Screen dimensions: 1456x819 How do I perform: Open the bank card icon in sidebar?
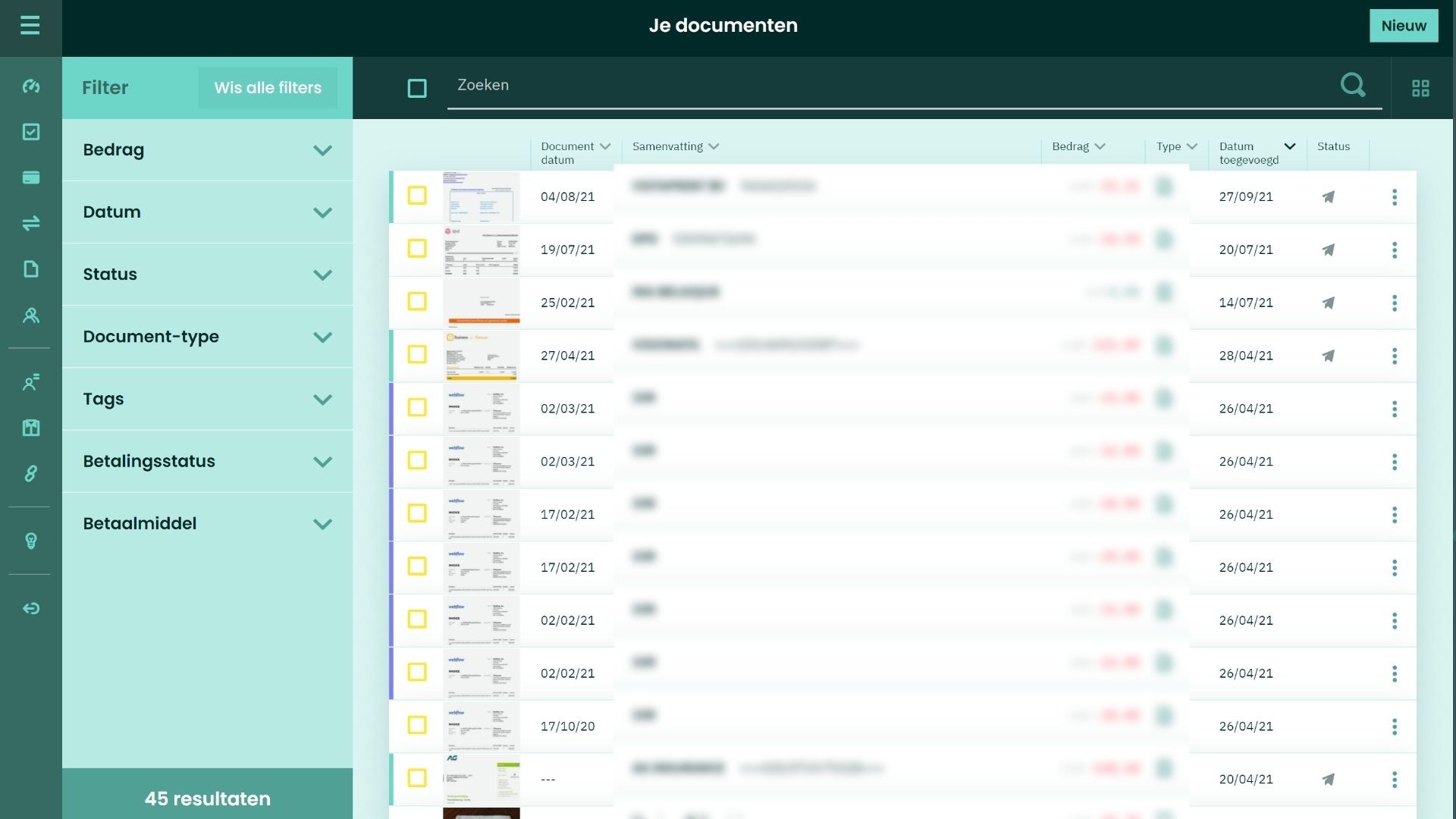pos(31,177)
